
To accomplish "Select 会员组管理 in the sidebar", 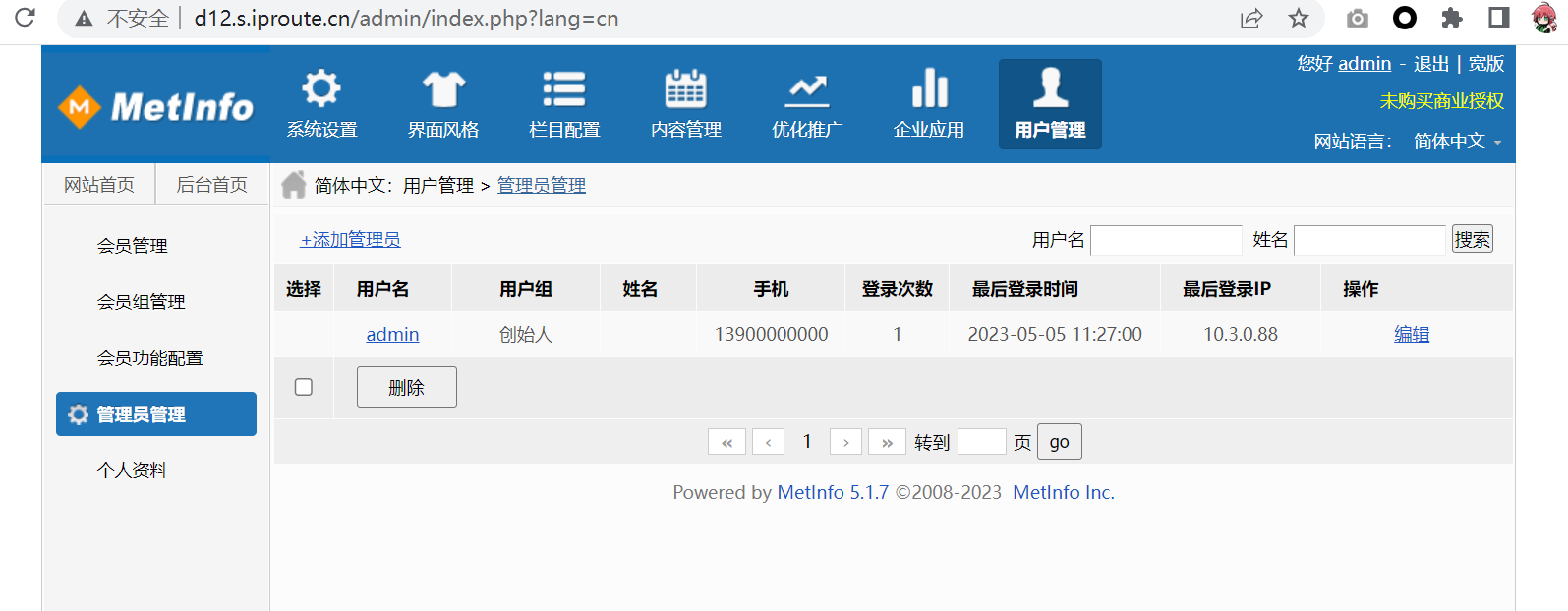I will pos(141,303).
